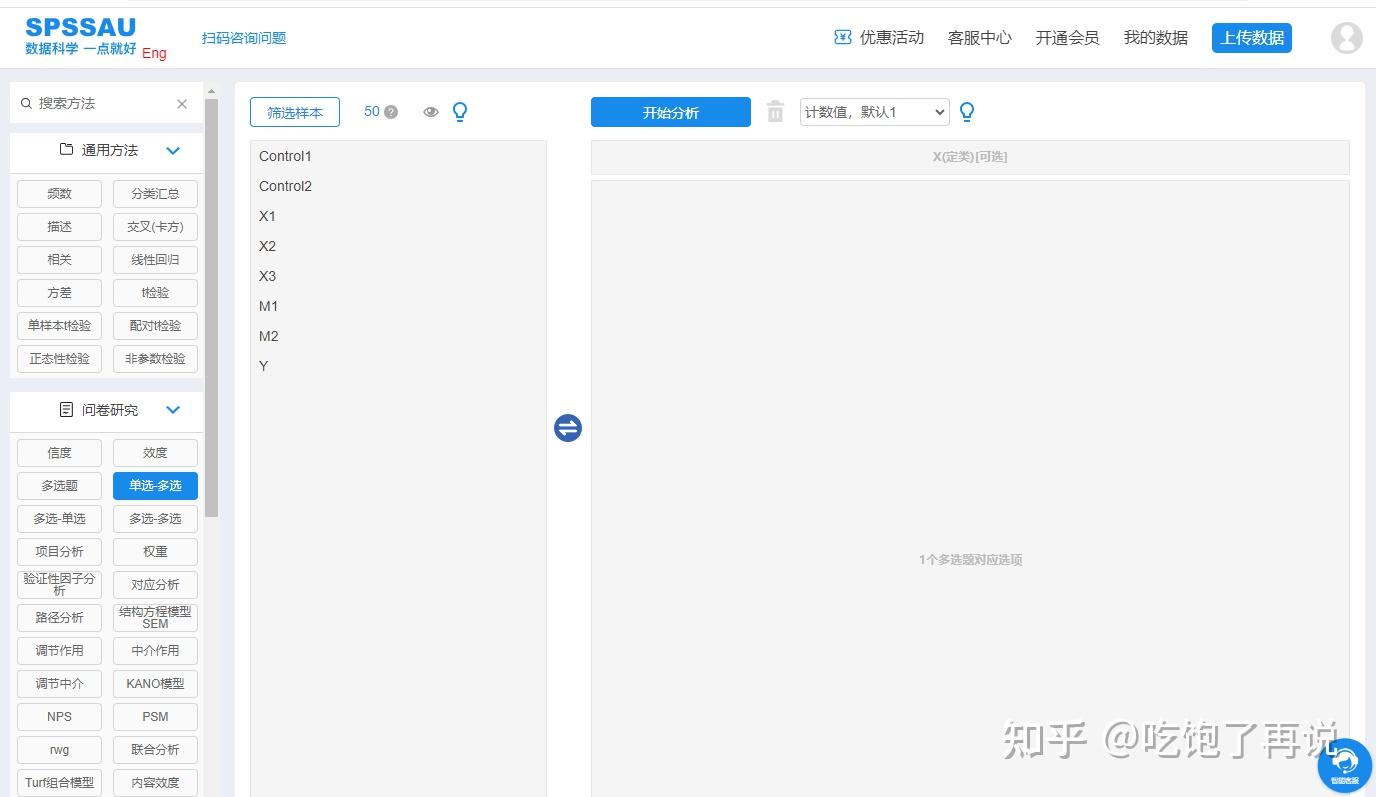The height and width of the screenshot is (797, 1376).
Task: Click the blue swap arrows between panels
Action: tap(567, 427)
